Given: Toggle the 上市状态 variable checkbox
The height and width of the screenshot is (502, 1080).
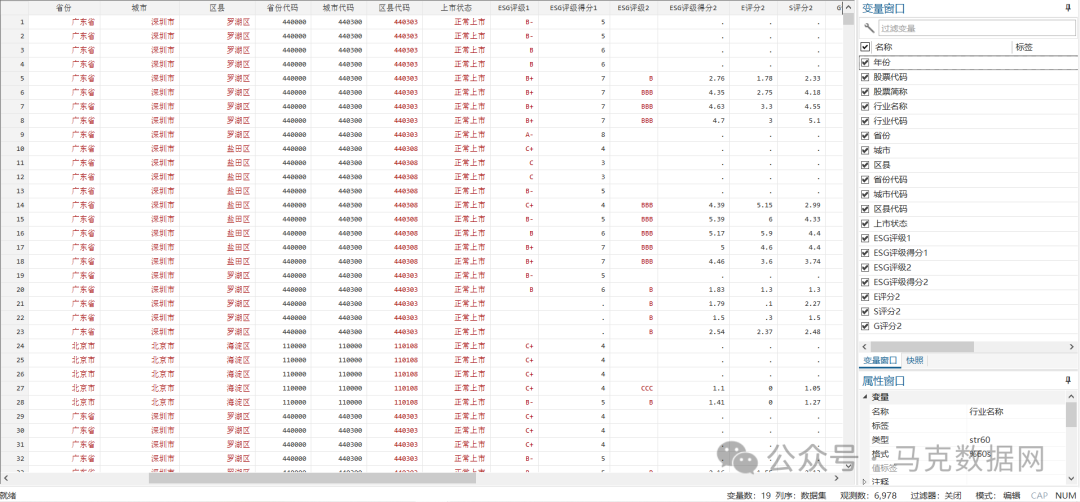Looking at the screenshot, I should (866, 223).
